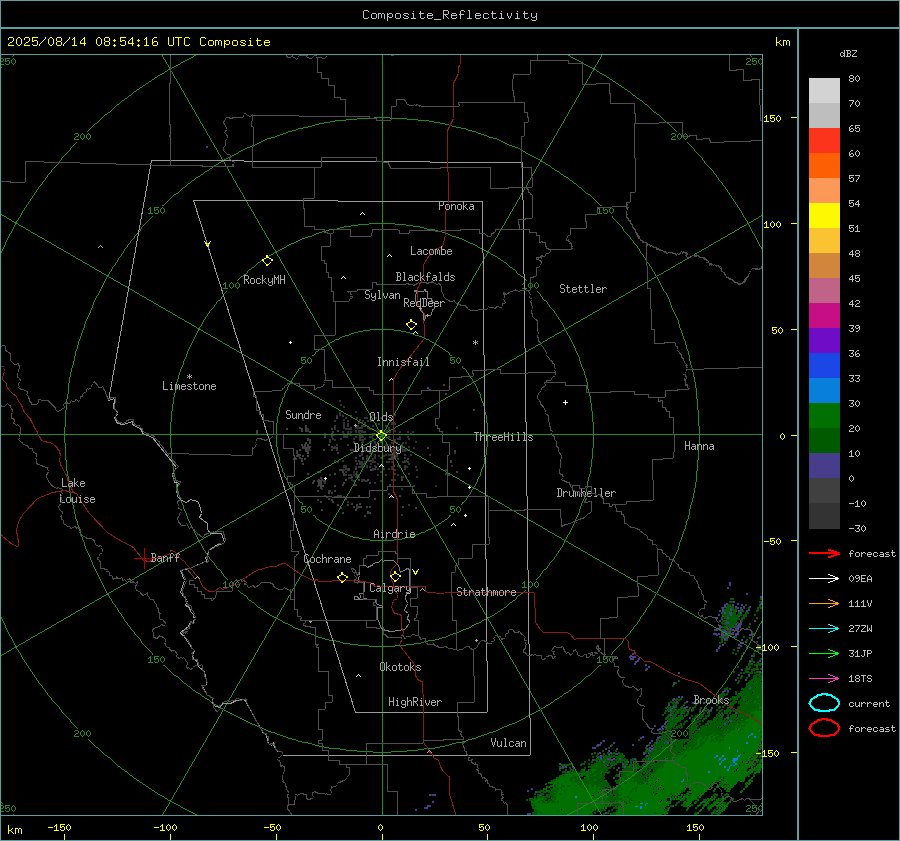Click the Sundre town label
This screenshot has height=841, width=900.
tap(303, 415)
